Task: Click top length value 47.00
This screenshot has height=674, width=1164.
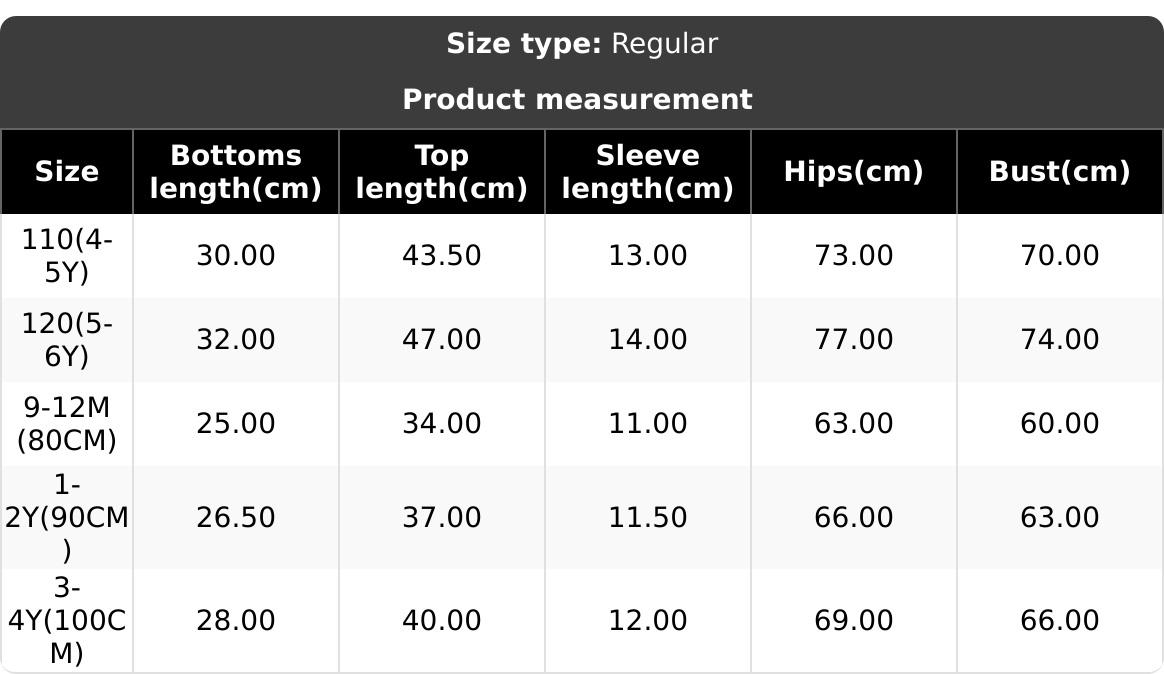Action: tap(441, 339)
